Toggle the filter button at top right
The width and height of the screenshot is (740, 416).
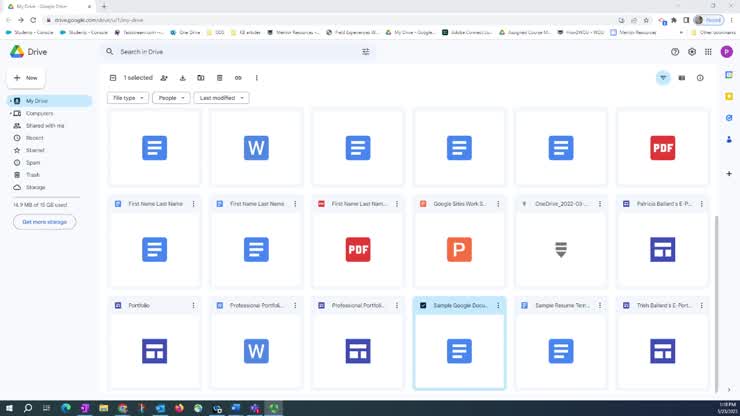(x=663, y=77)
